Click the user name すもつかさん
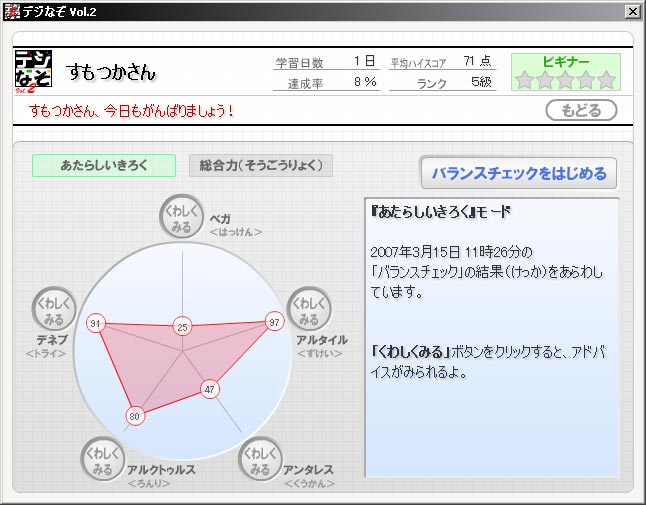 point(111,73)
